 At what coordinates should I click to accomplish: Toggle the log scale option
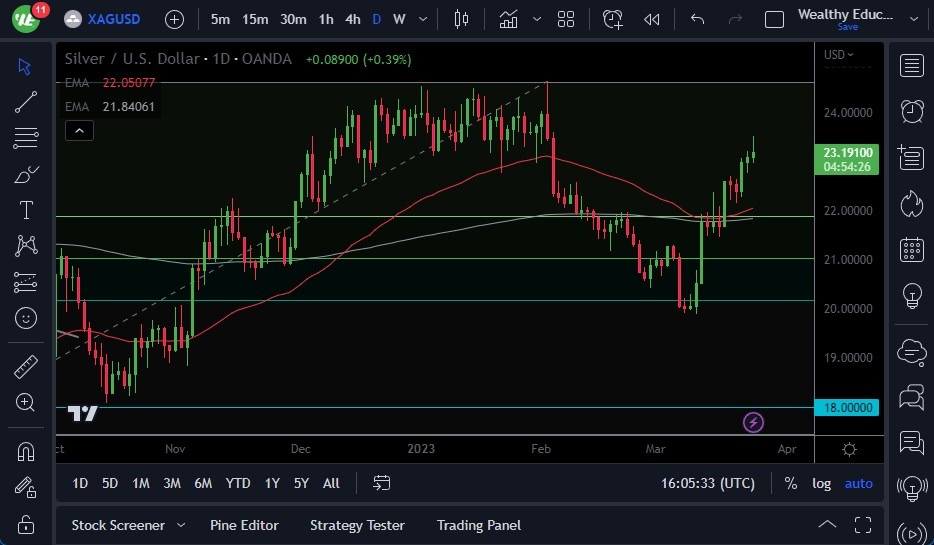coord(821,483)
